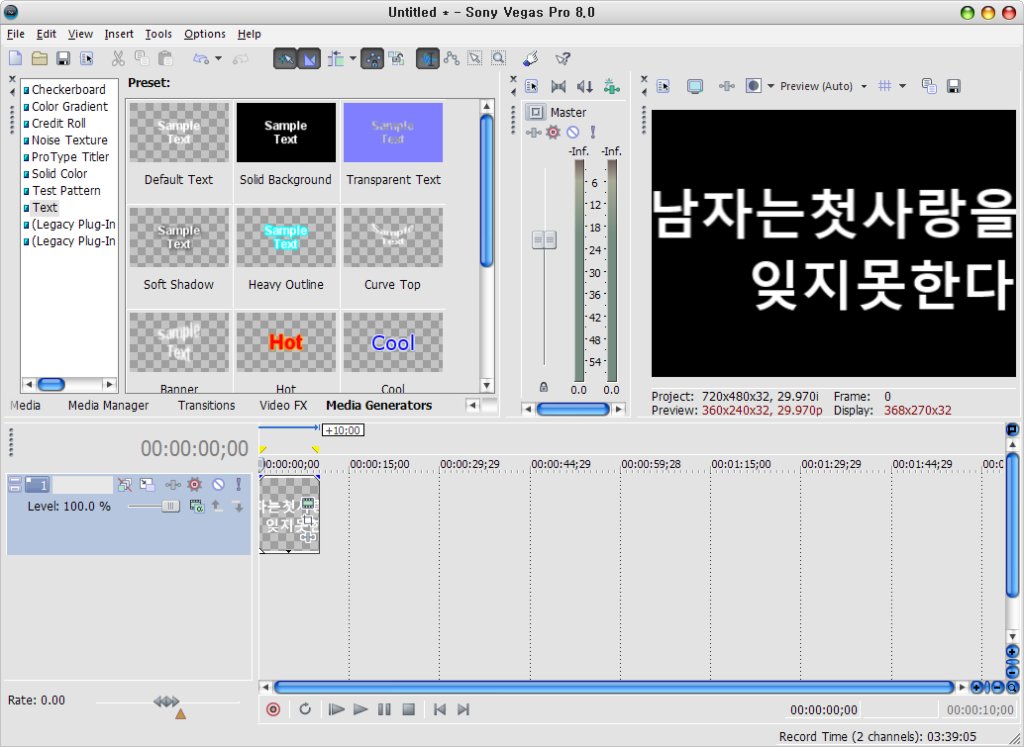Open Split Screen View dropdown arrow
The height and width of the screenshot is (747, 1024).
pyautogui.click(x=771, y=86)
